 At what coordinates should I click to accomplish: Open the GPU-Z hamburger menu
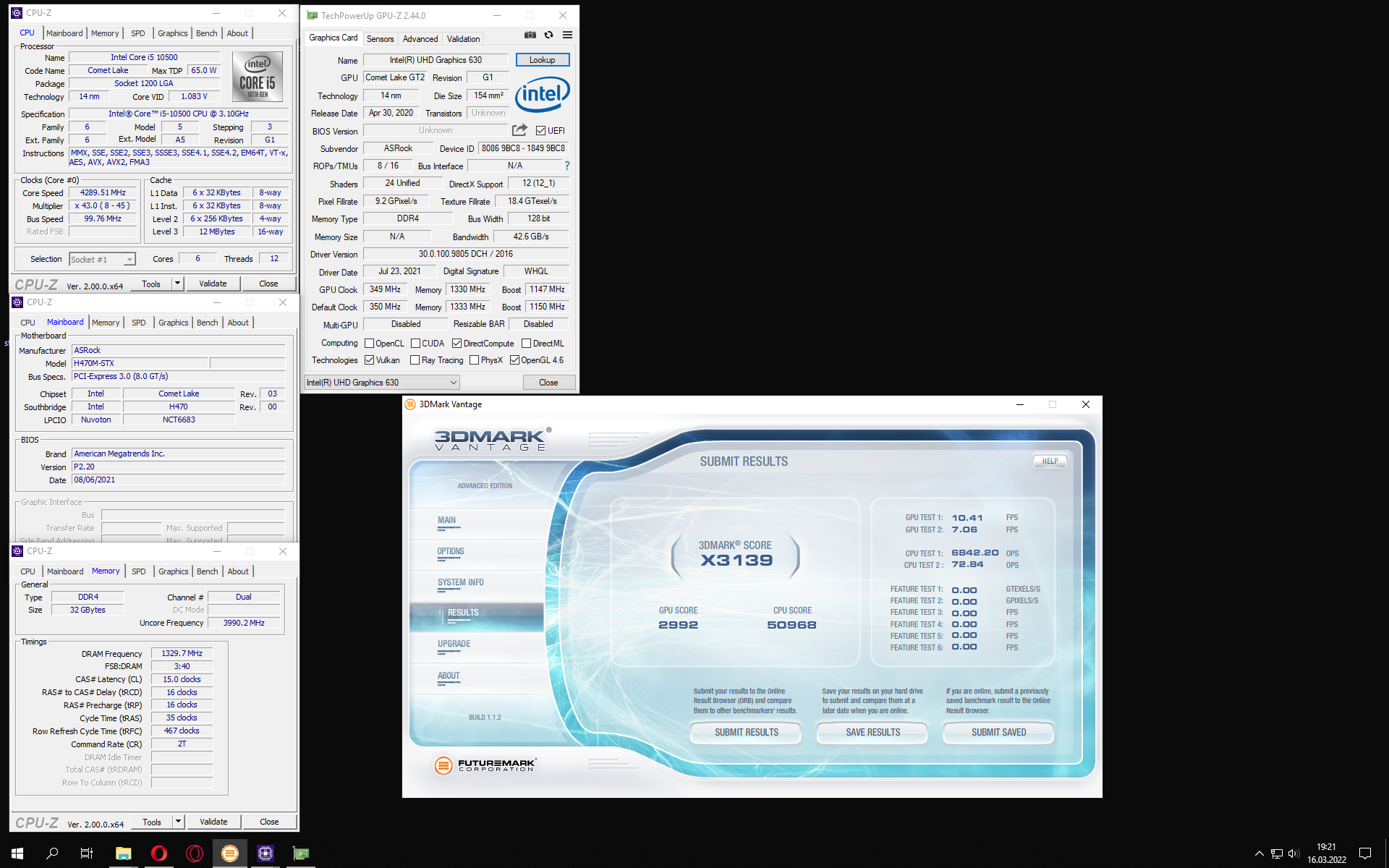[568, 35]
